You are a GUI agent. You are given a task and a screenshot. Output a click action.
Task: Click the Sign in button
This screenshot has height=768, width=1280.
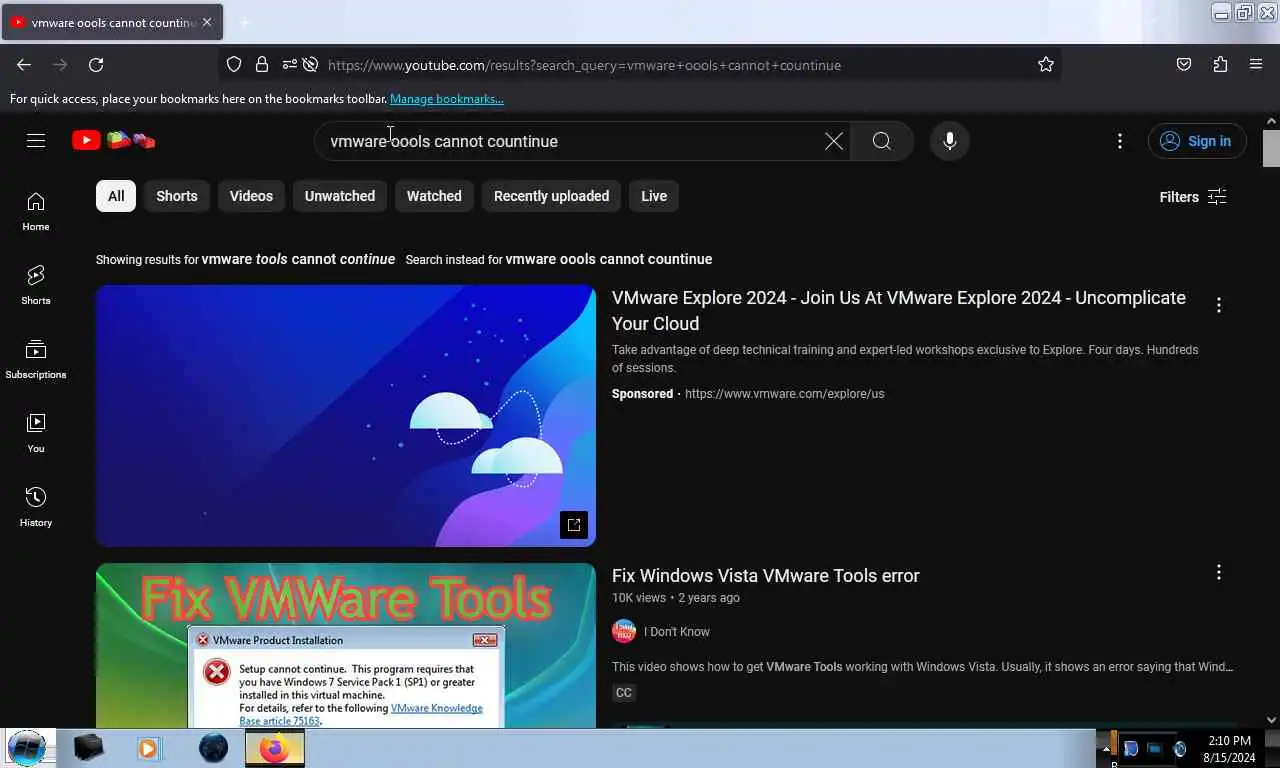point(1197,141)
